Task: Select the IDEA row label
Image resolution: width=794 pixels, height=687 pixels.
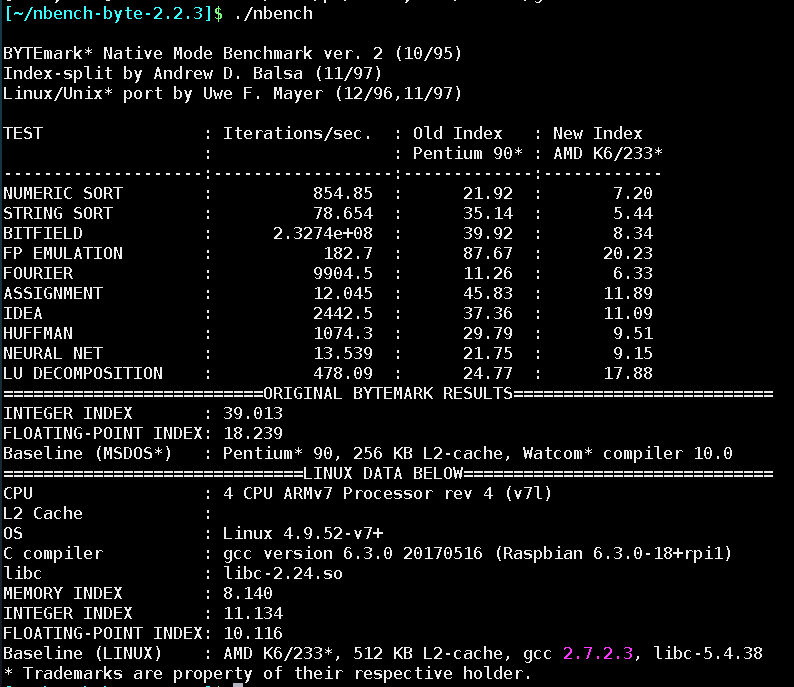Action: pyautogui.click(x=23, y=313)
